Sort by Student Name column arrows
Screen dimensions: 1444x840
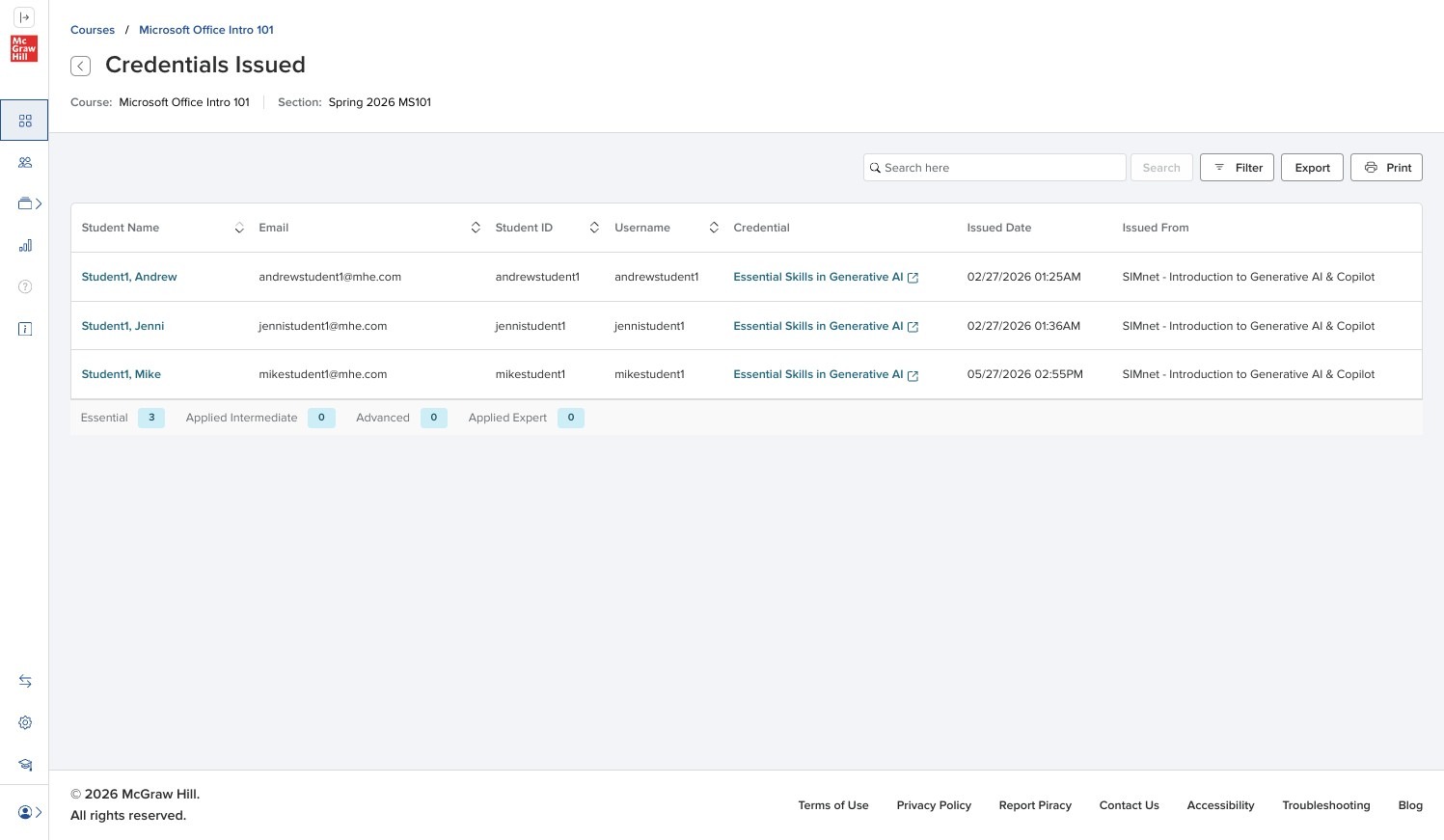239,228
